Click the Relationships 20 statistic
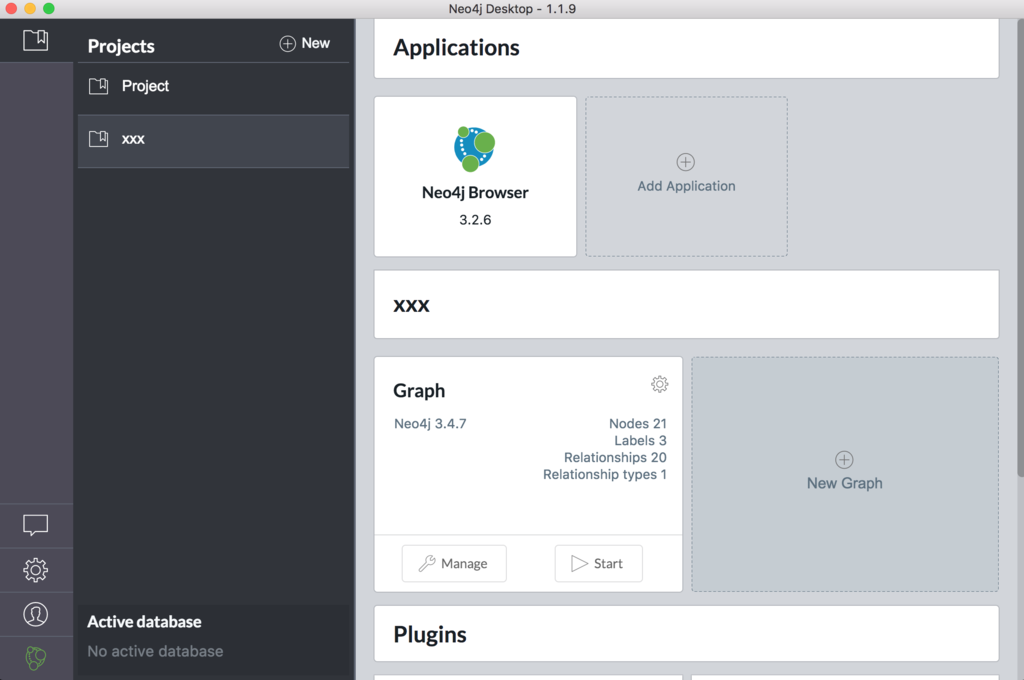This screenshot has height=680, width=1024. click(615, 457)
